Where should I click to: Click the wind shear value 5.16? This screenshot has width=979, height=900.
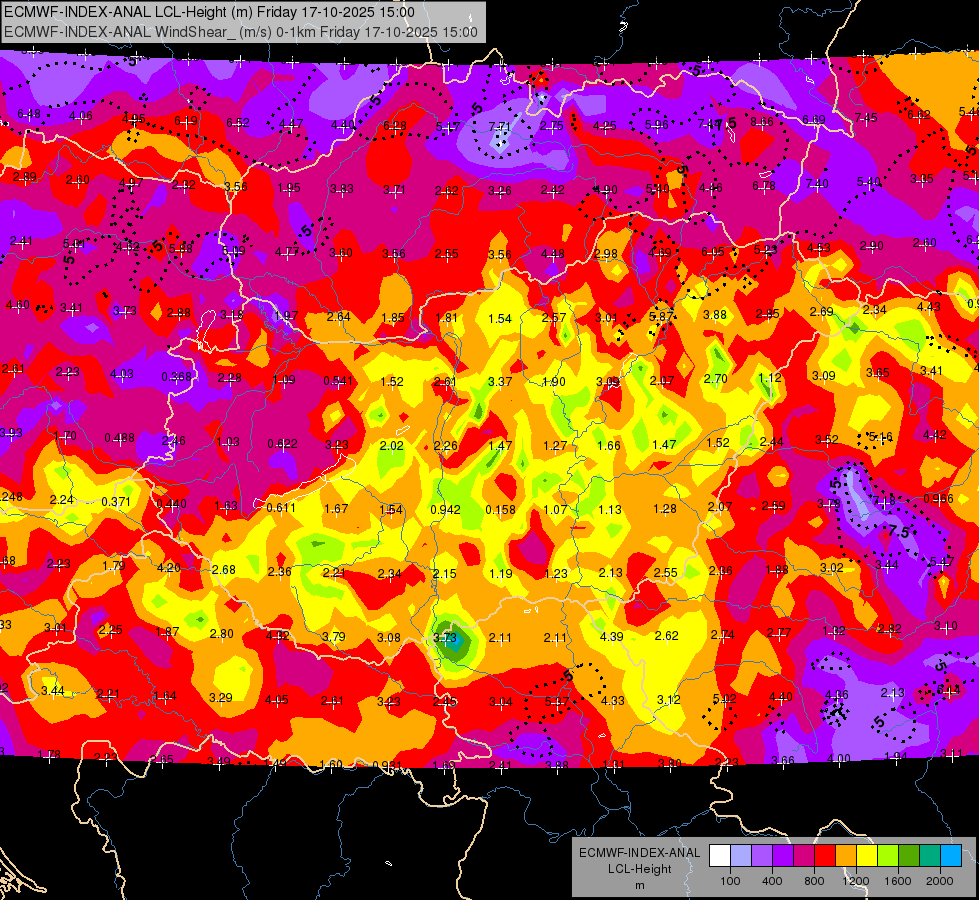tap(881, 437)
